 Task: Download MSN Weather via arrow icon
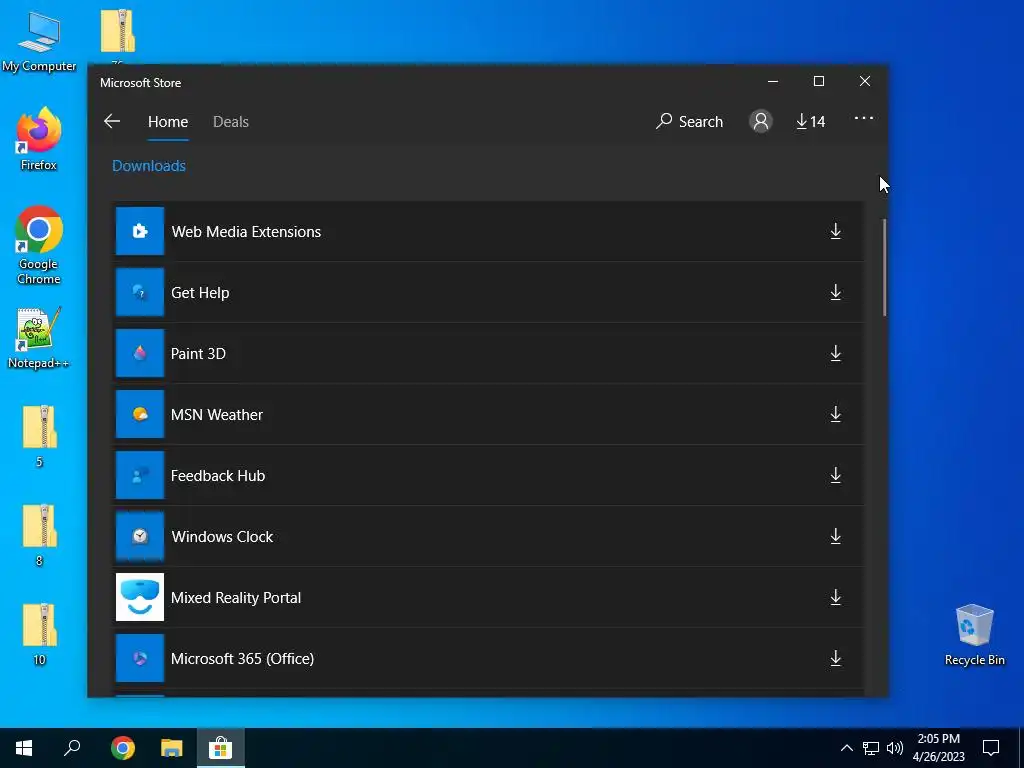[x=835, y=415]
